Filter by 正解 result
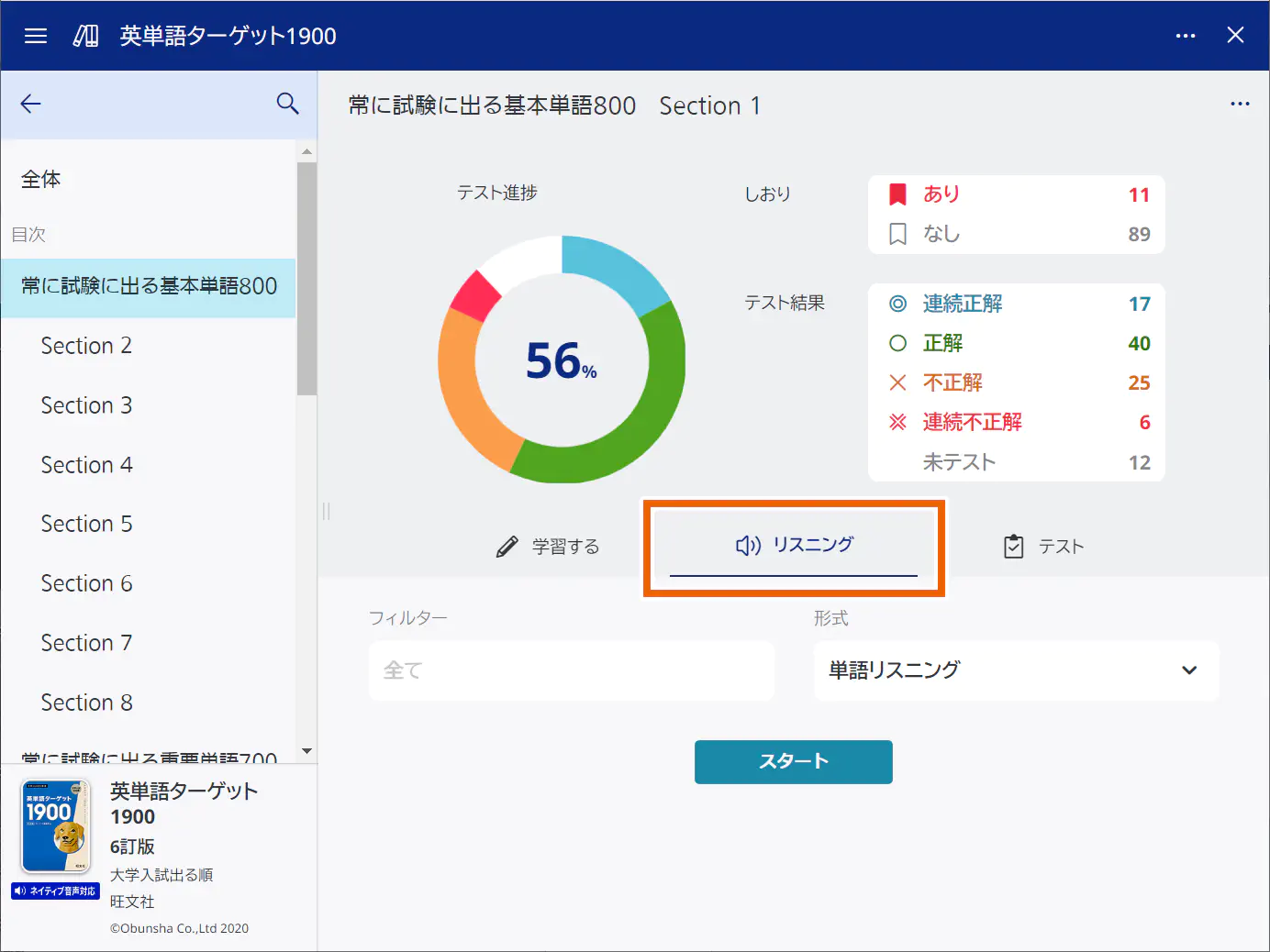Image resolution: width=1270 pixels, height=952 pixels. (1017, 343)
